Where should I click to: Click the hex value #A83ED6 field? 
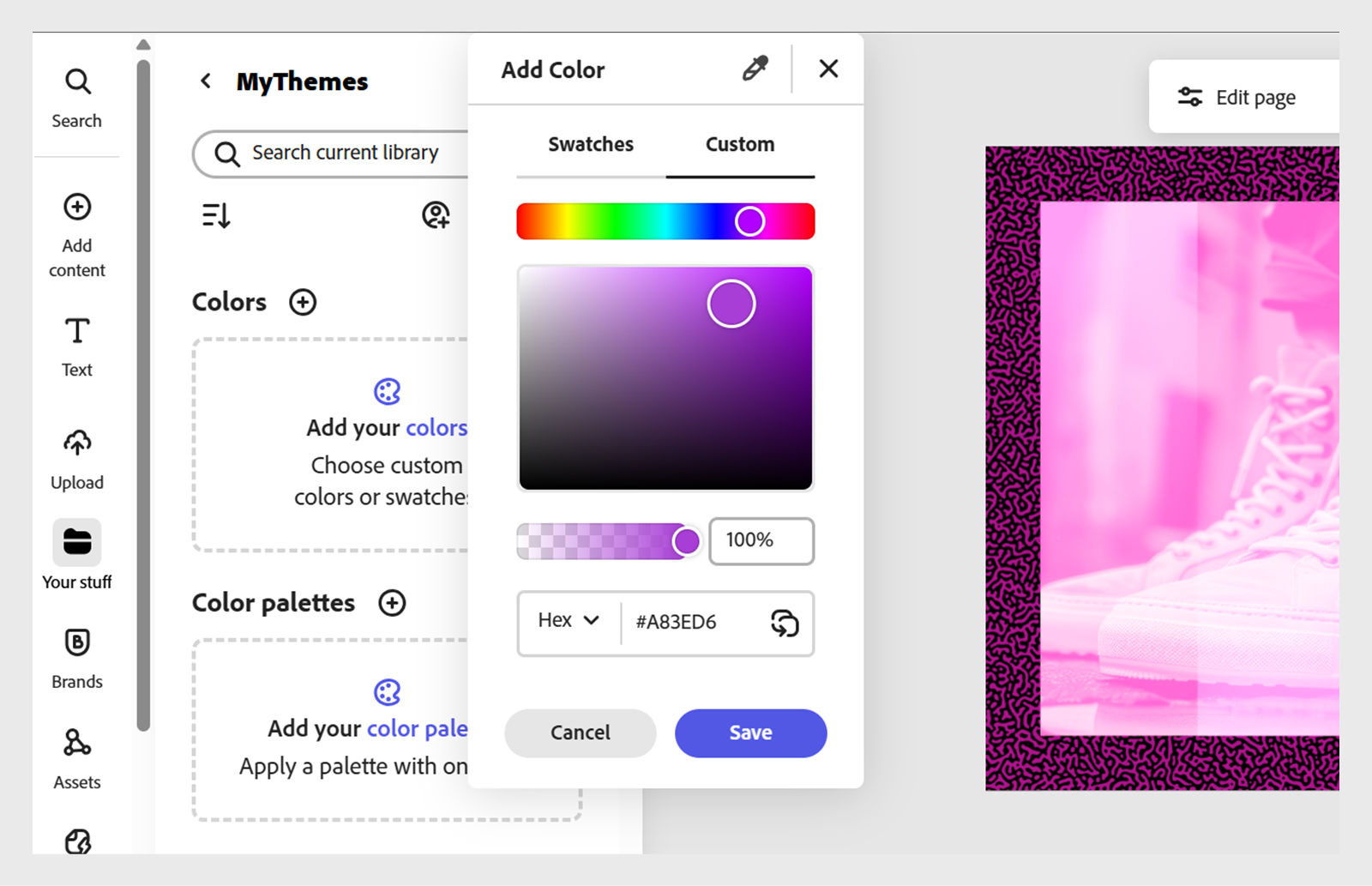676,623
